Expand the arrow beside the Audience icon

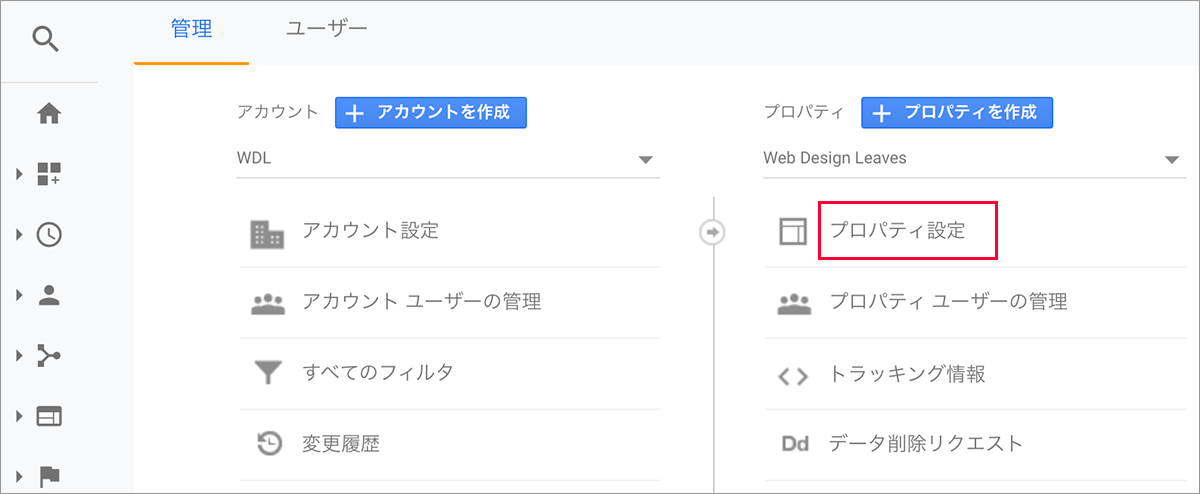19,295
